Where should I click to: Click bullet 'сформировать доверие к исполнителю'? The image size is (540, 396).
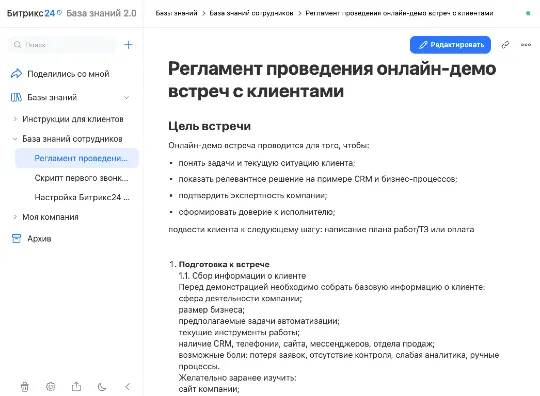257,212
